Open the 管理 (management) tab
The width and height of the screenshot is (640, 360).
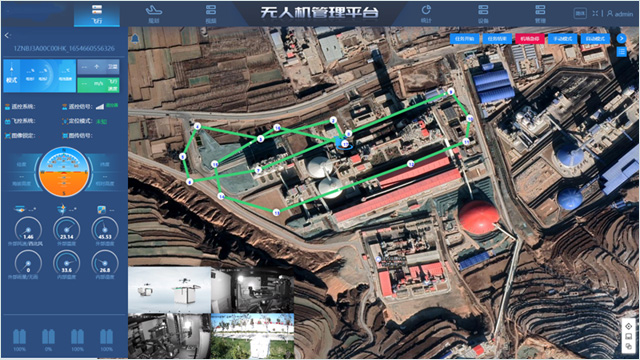tap(540, 13)
